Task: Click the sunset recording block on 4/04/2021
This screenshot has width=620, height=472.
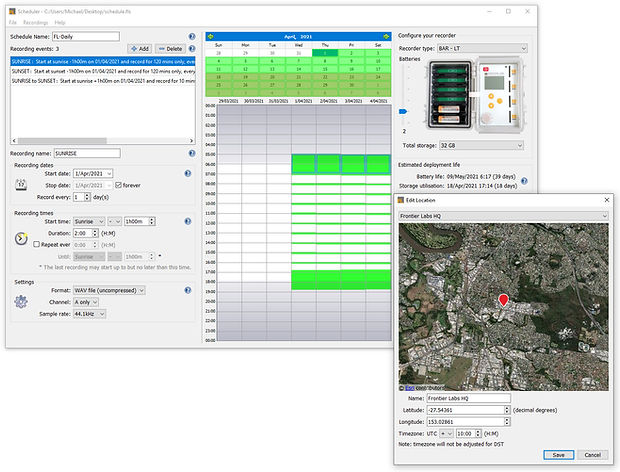Action: (378, 279)
